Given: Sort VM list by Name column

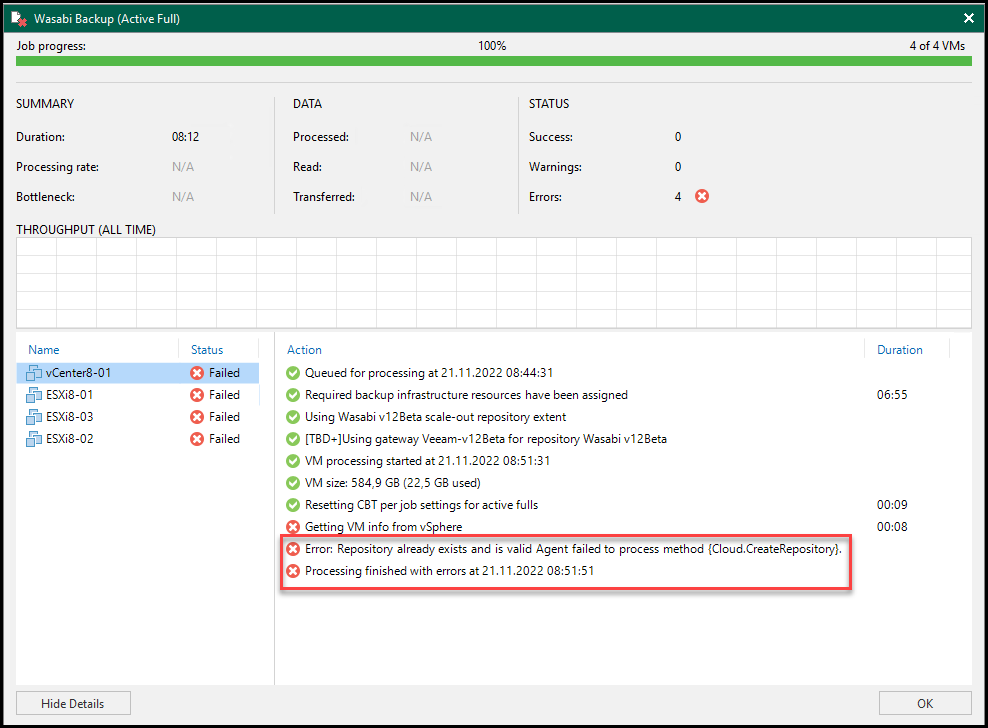Looking at the screenshot, I should [x=44, y=350].
